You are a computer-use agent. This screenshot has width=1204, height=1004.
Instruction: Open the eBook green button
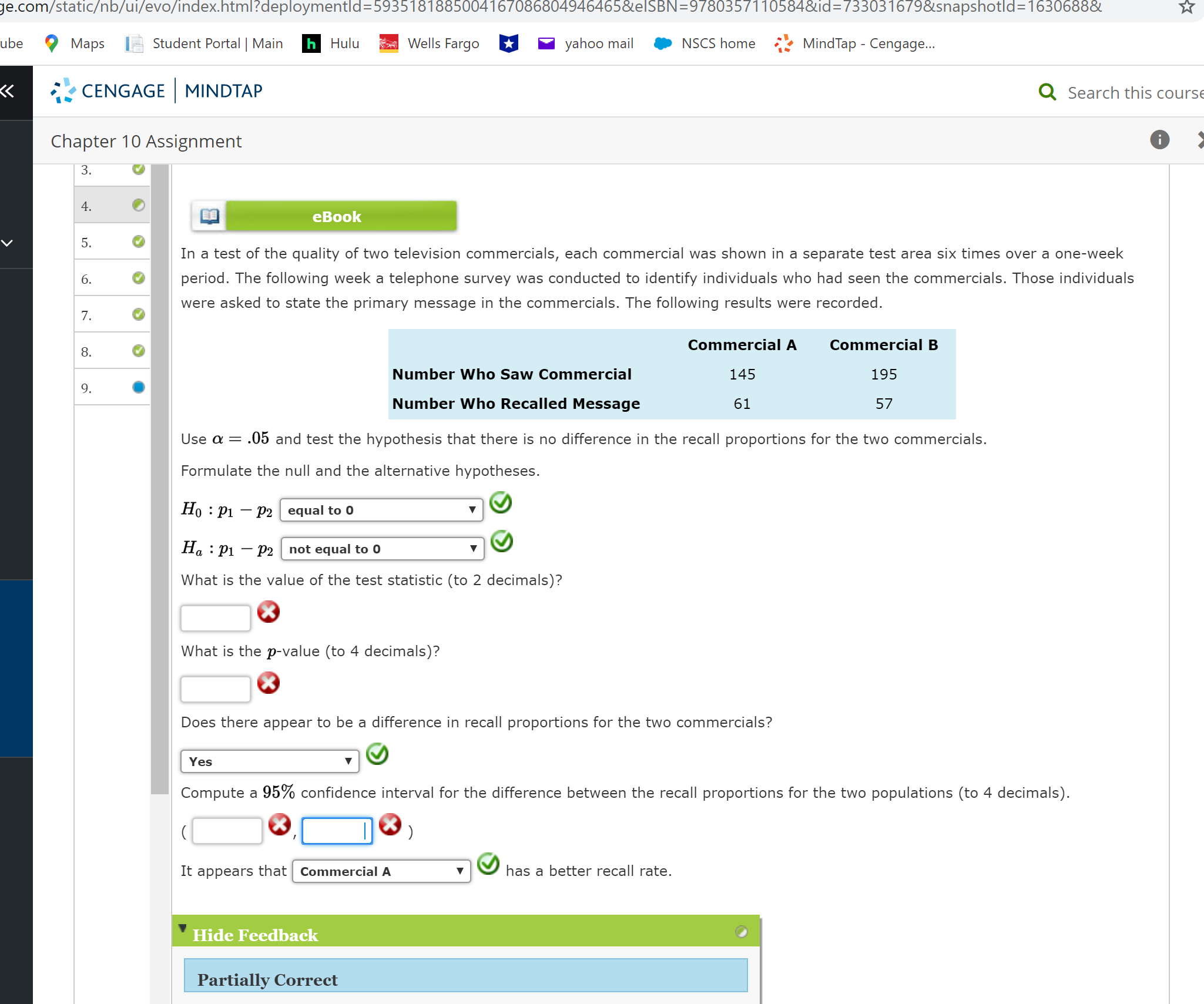click(341, 216)
